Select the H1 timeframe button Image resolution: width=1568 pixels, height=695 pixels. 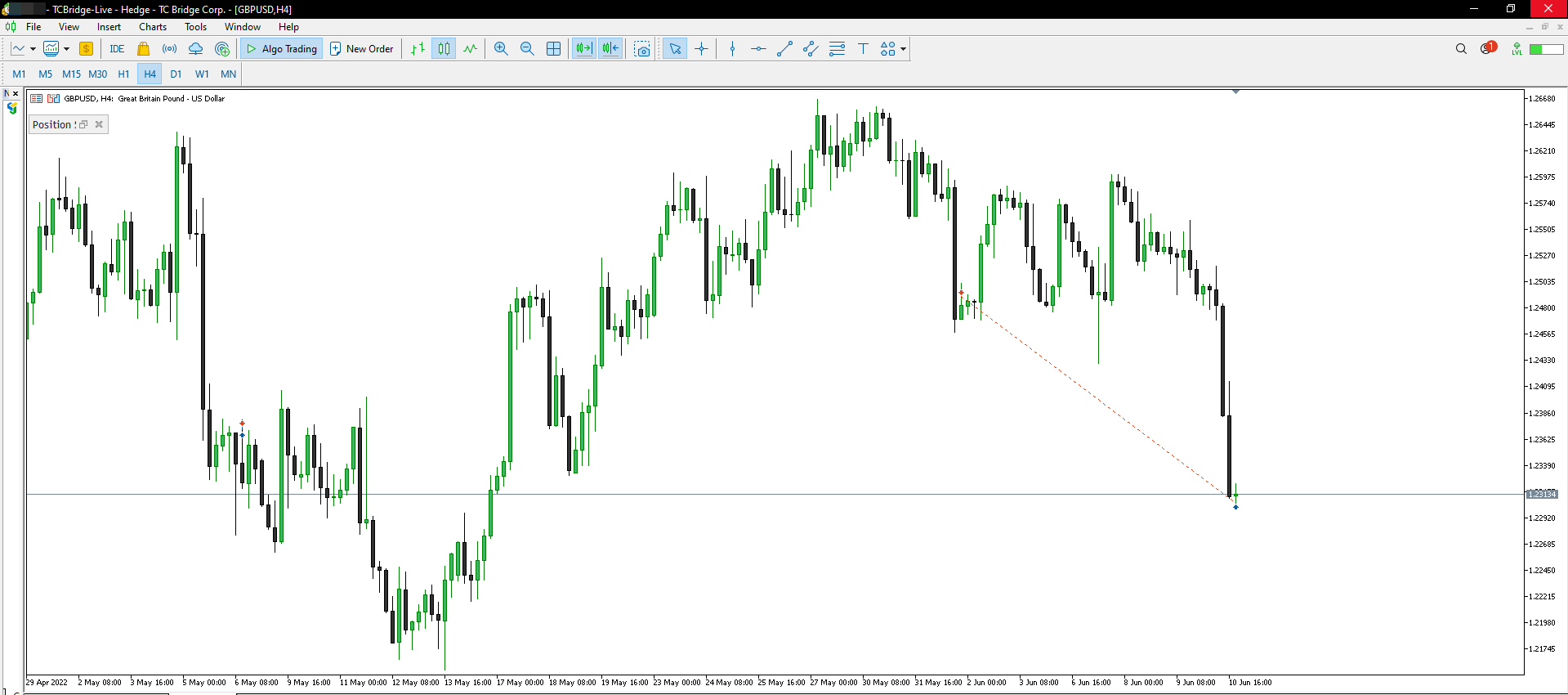(x=123, y=74)
